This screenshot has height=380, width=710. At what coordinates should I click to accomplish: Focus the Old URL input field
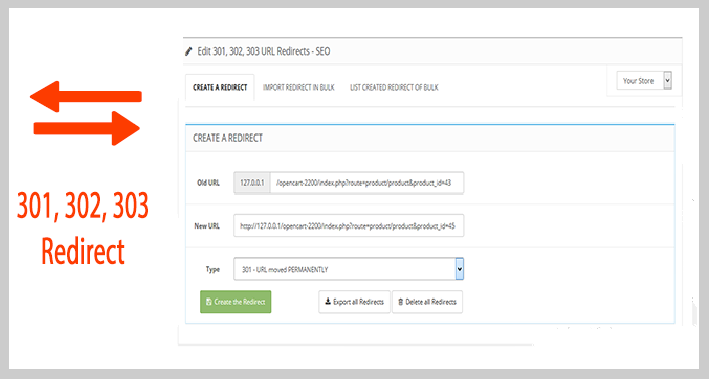[x=367, y=183]
